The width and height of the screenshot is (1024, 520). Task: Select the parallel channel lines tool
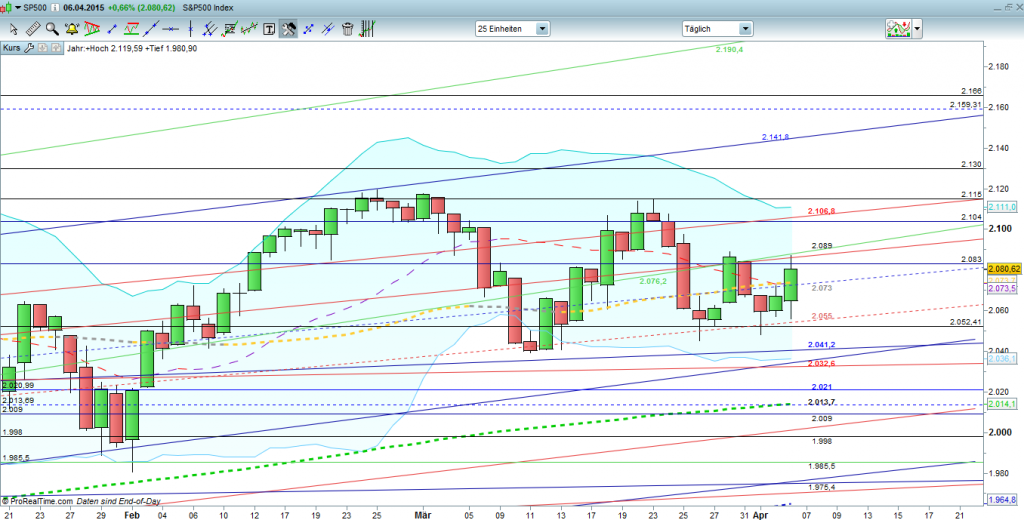(x=210, y=29)
